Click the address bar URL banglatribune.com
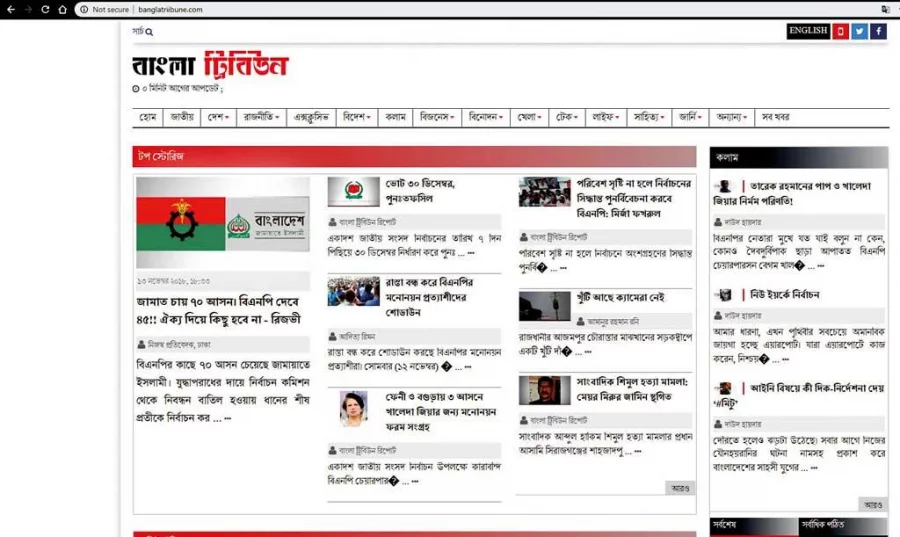Viewport: 900px width, 537px height. pyautogui.click(x=170, y=9)
